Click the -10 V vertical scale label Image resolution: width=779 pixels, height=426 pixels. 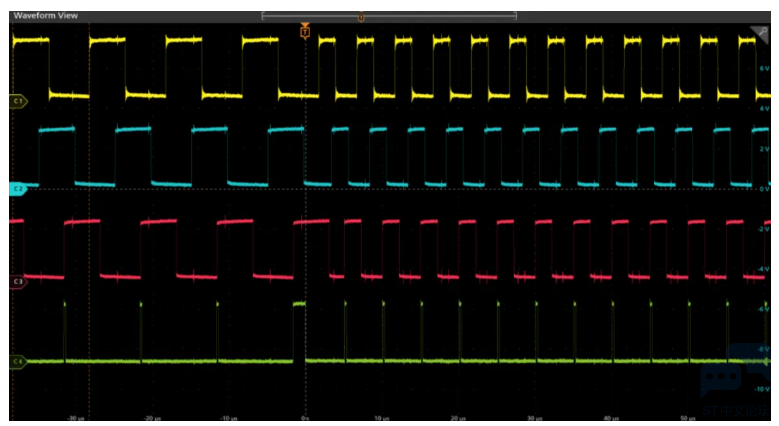click(x=760, y=388)
